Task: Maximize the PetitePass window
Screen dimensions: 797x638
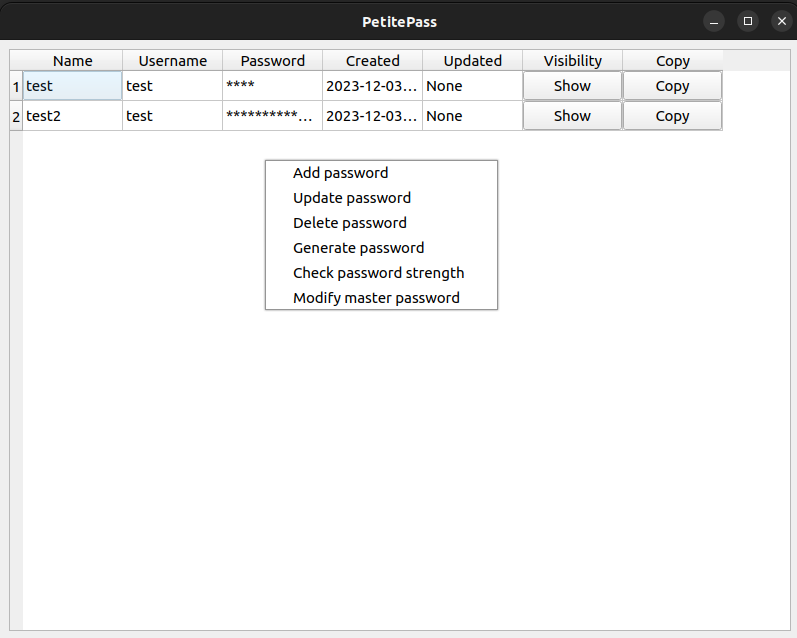Action: [748, 21]
